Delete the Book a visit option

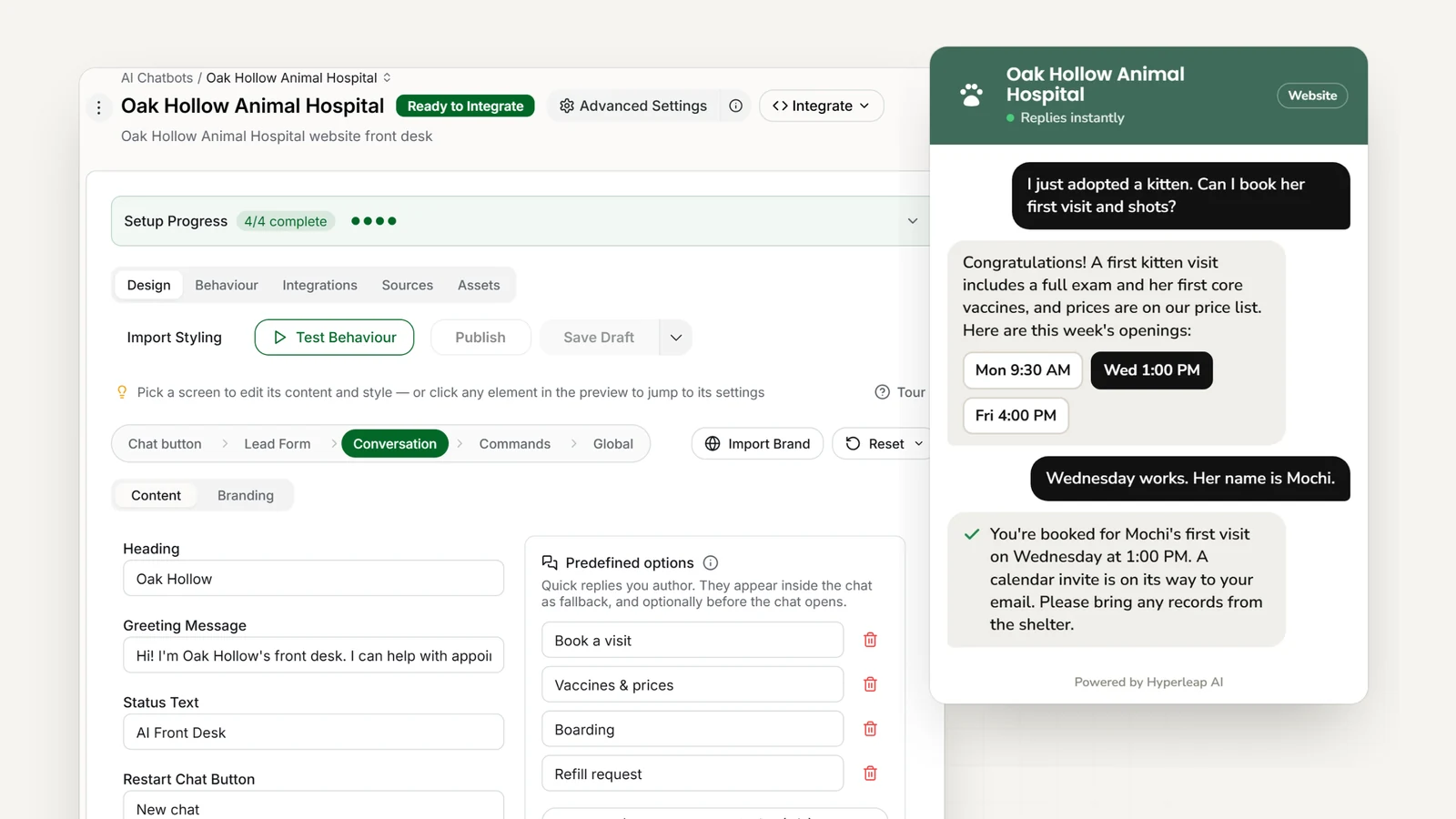(870, 640)
